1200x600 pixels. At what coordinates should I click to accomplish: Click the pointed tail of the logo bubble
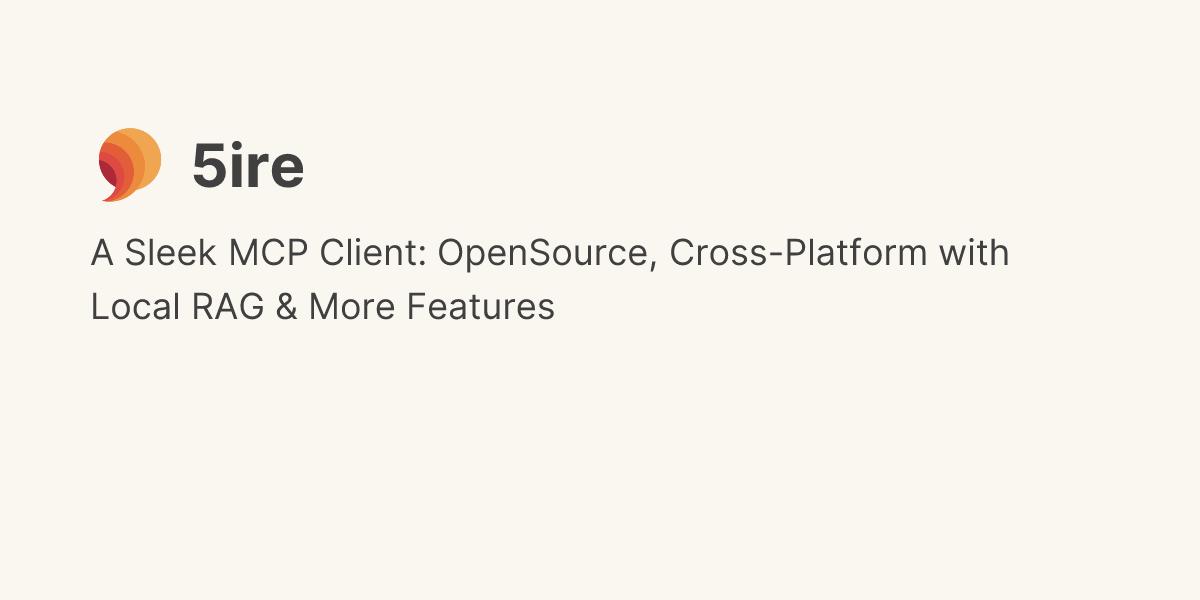pyautogui.click(x=107, y=197)
